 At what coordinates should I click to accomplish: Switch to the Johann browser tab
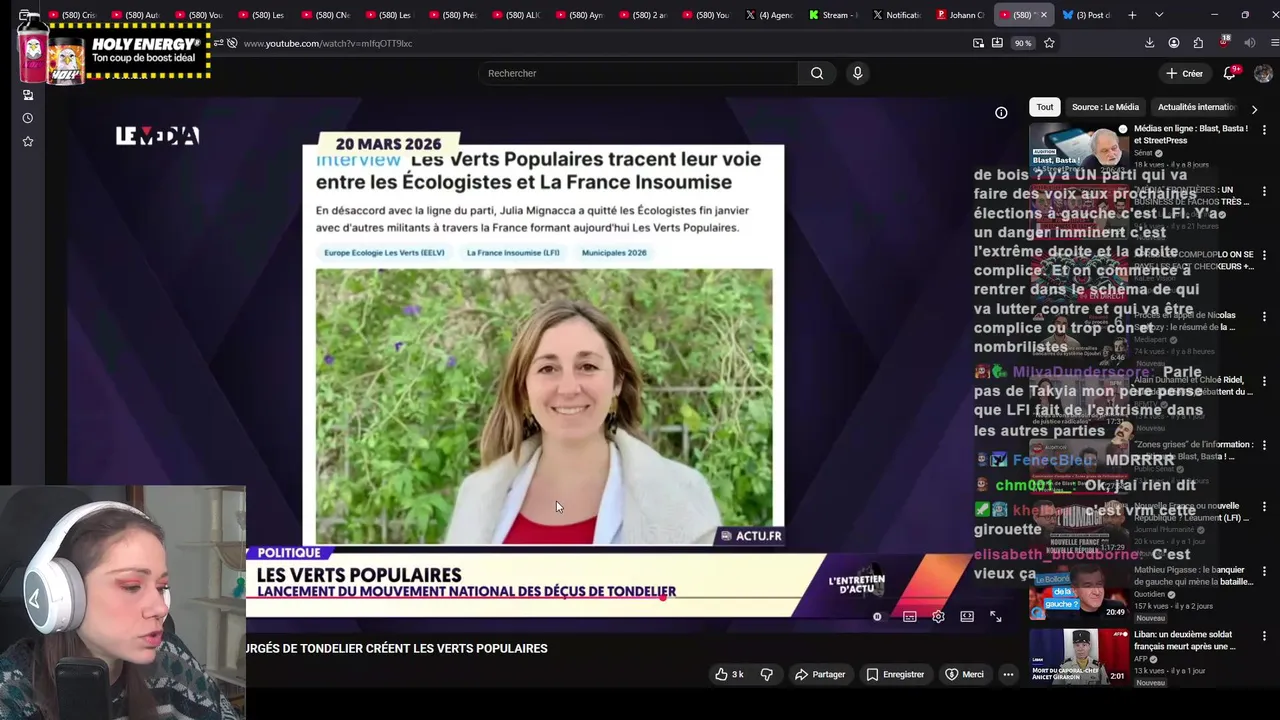(x=960, y=15)
